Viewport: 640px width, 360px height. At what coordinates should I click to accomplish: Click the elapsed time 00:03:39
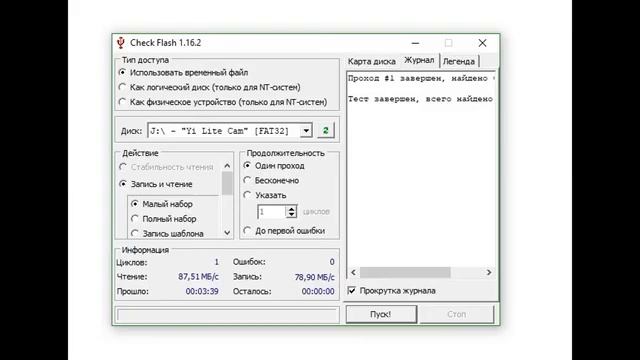coord(202,291)
